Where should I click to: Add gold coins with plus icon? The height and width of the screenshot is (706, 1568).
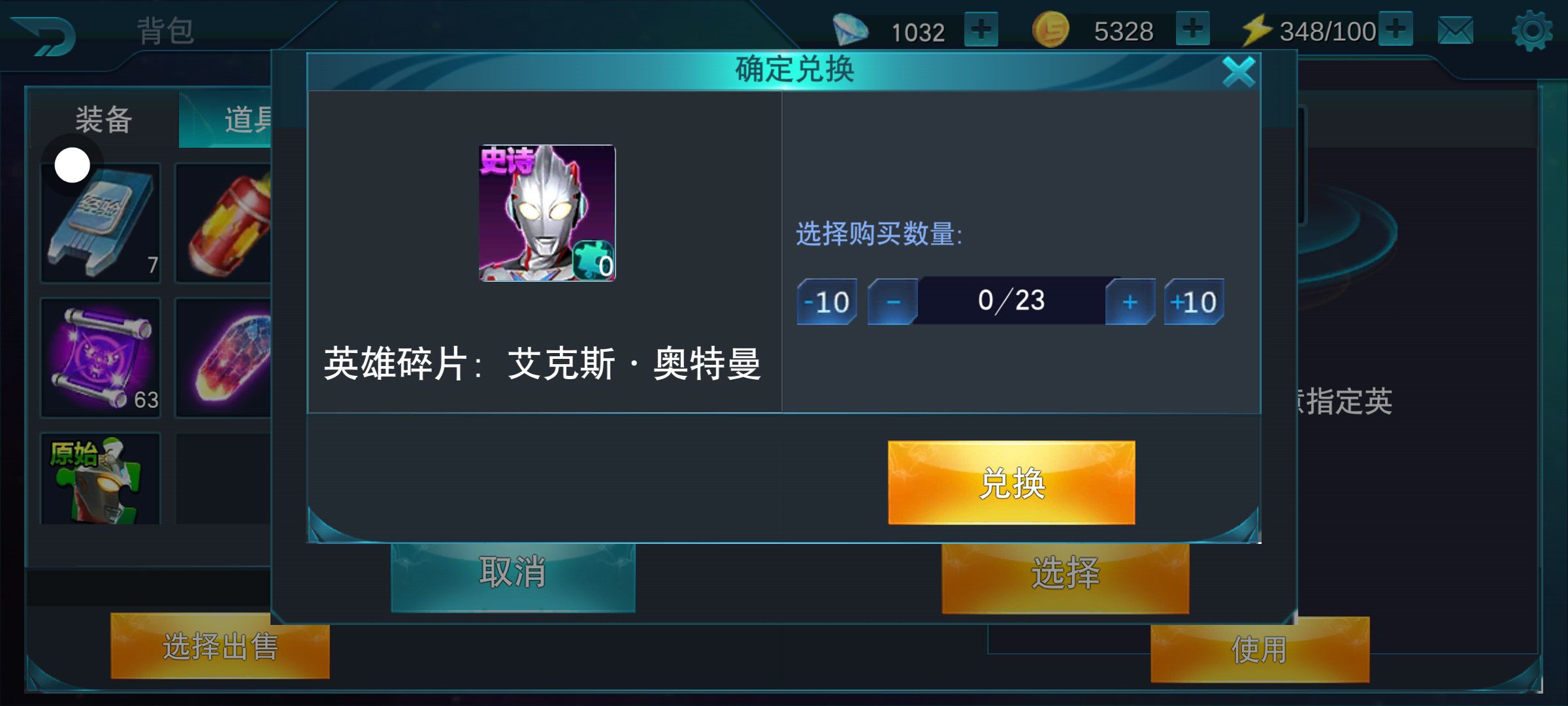[x=1193, y=29]
